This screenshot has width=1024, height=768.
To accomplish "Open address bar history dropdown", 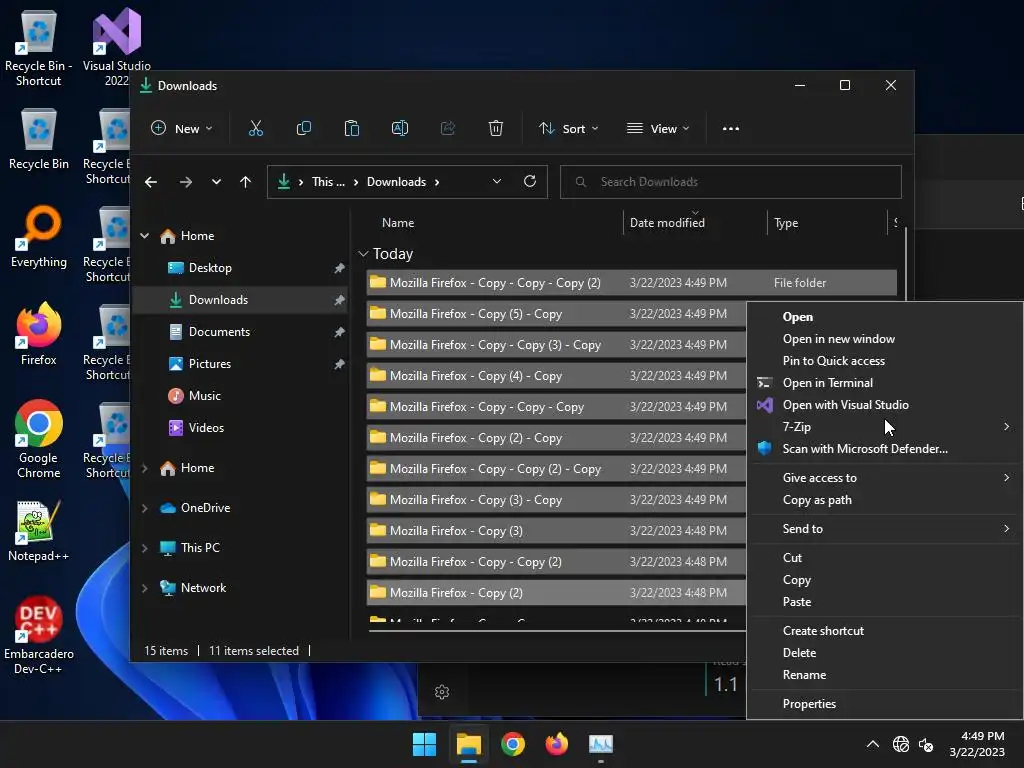I will coord(497,182).
